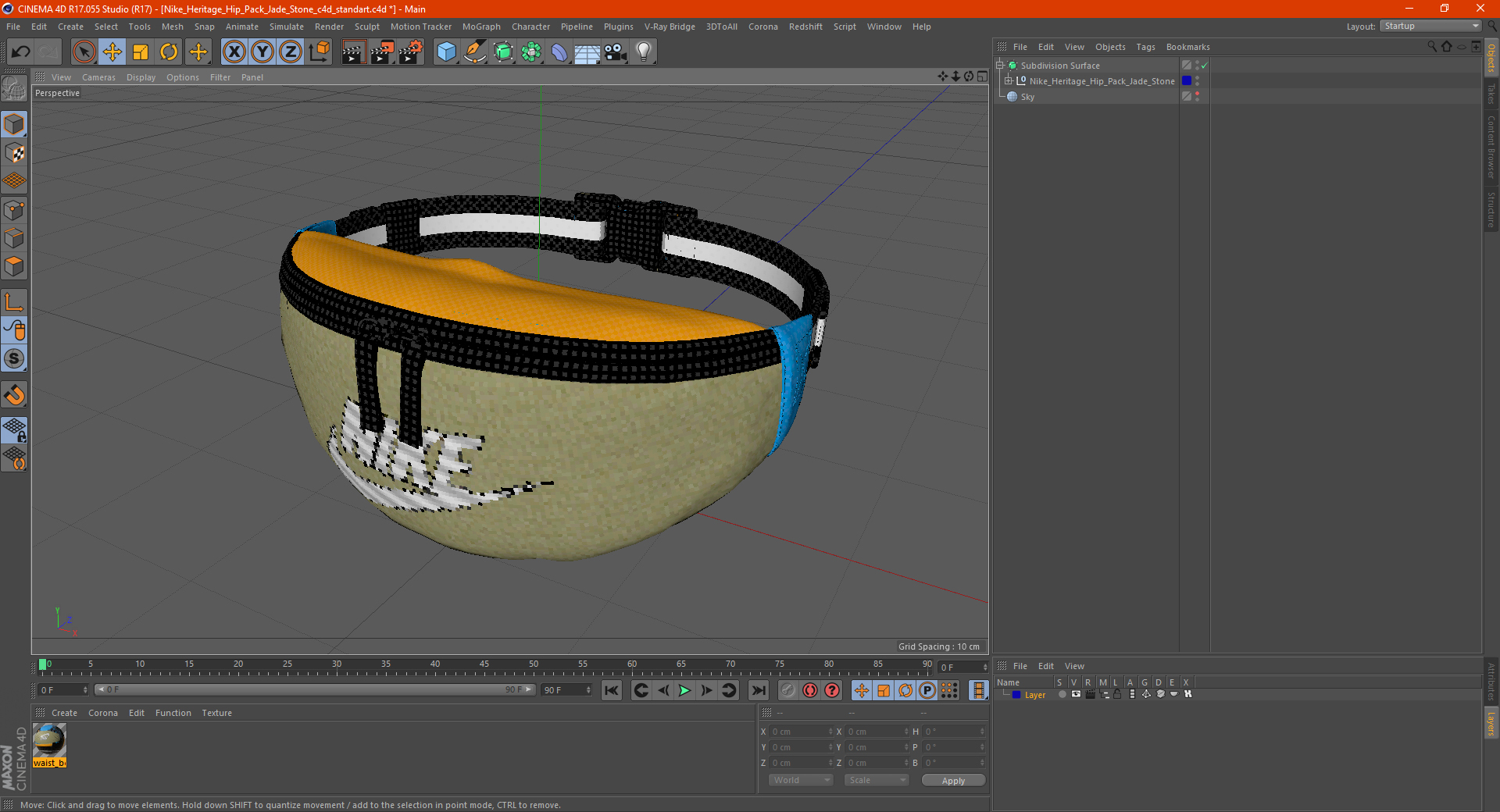Toggle Subdivision Surface enable checkmark
This screenshot has height=812, width=1500.
tap(1204, 66)
